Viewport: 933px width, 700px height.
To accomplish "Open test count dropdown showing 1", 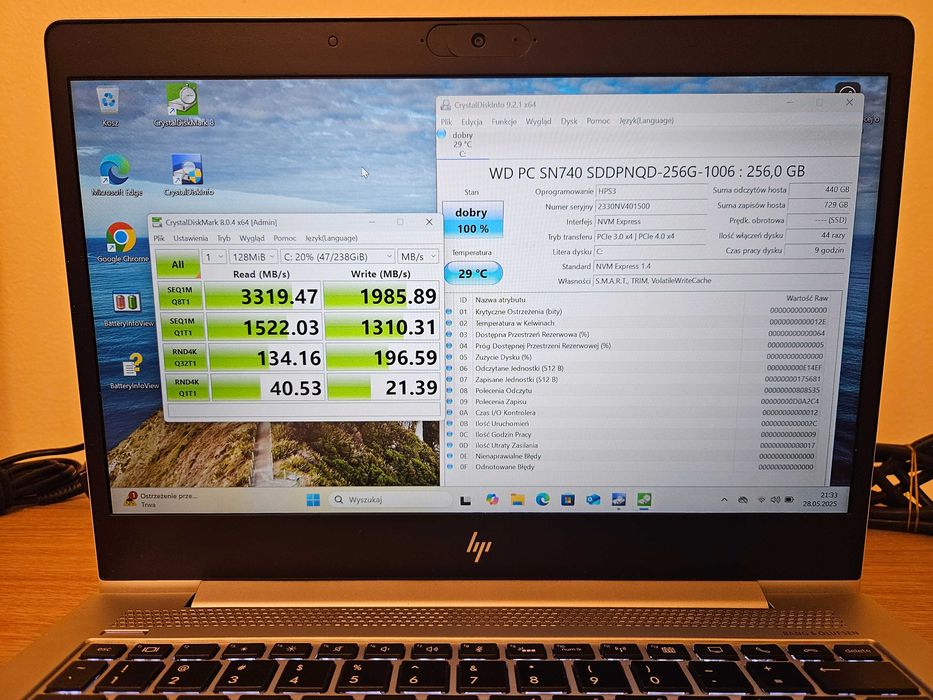I will point(214,257).
